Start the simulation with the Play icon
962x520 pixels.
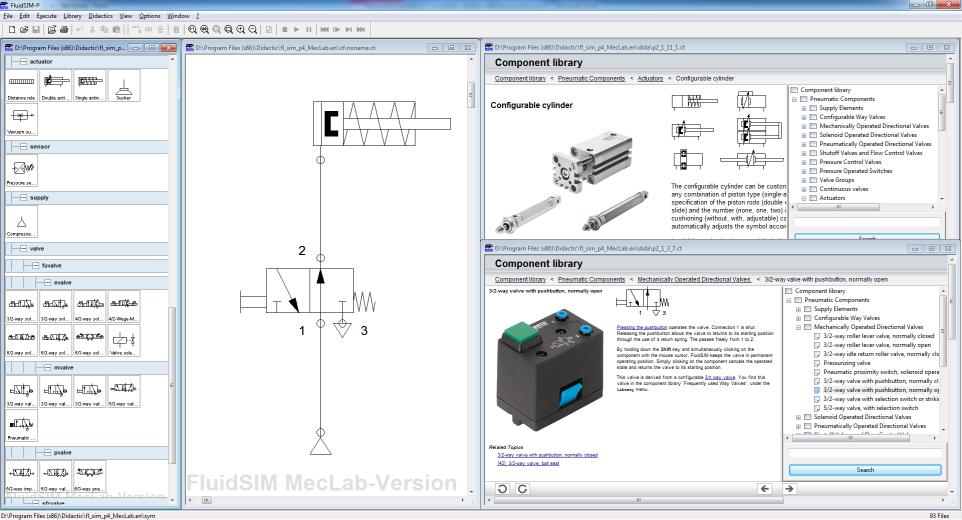pos(296,29)
